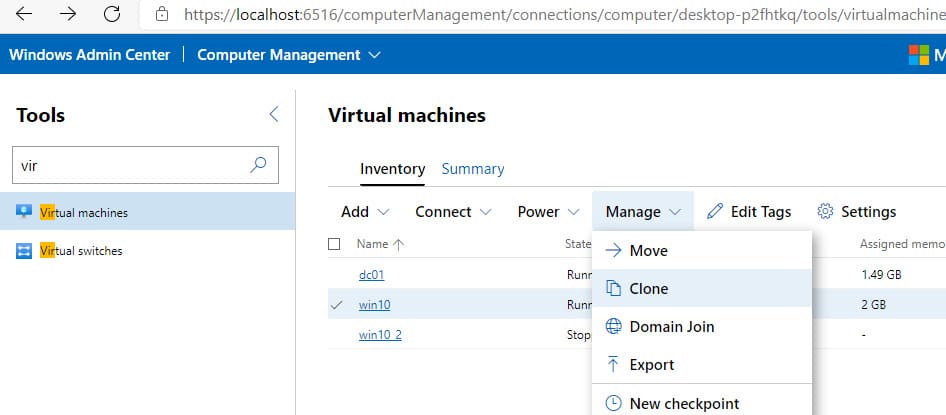Click the Virtual switches icon
This screenshot has width=946, height=415.
pos(24,250)
